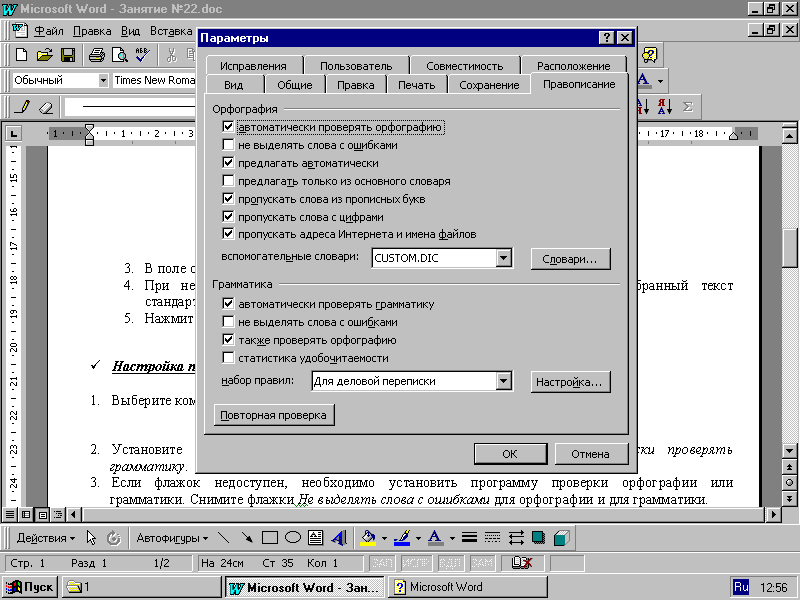The height and width of the screenshot is (600, 800).
Task: Open the Действия drawing menu
Action: pyautogui.click(x=45, y=538)
